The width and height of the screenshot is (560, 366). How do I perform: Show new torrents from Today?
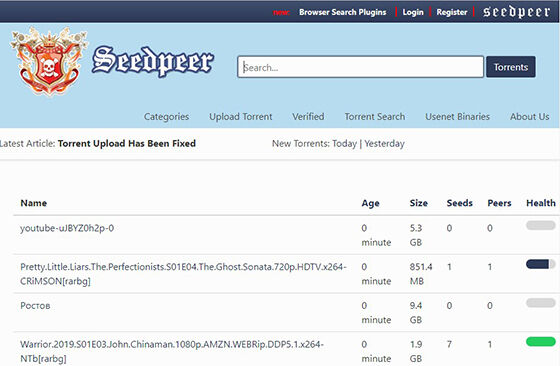point(344,144)
